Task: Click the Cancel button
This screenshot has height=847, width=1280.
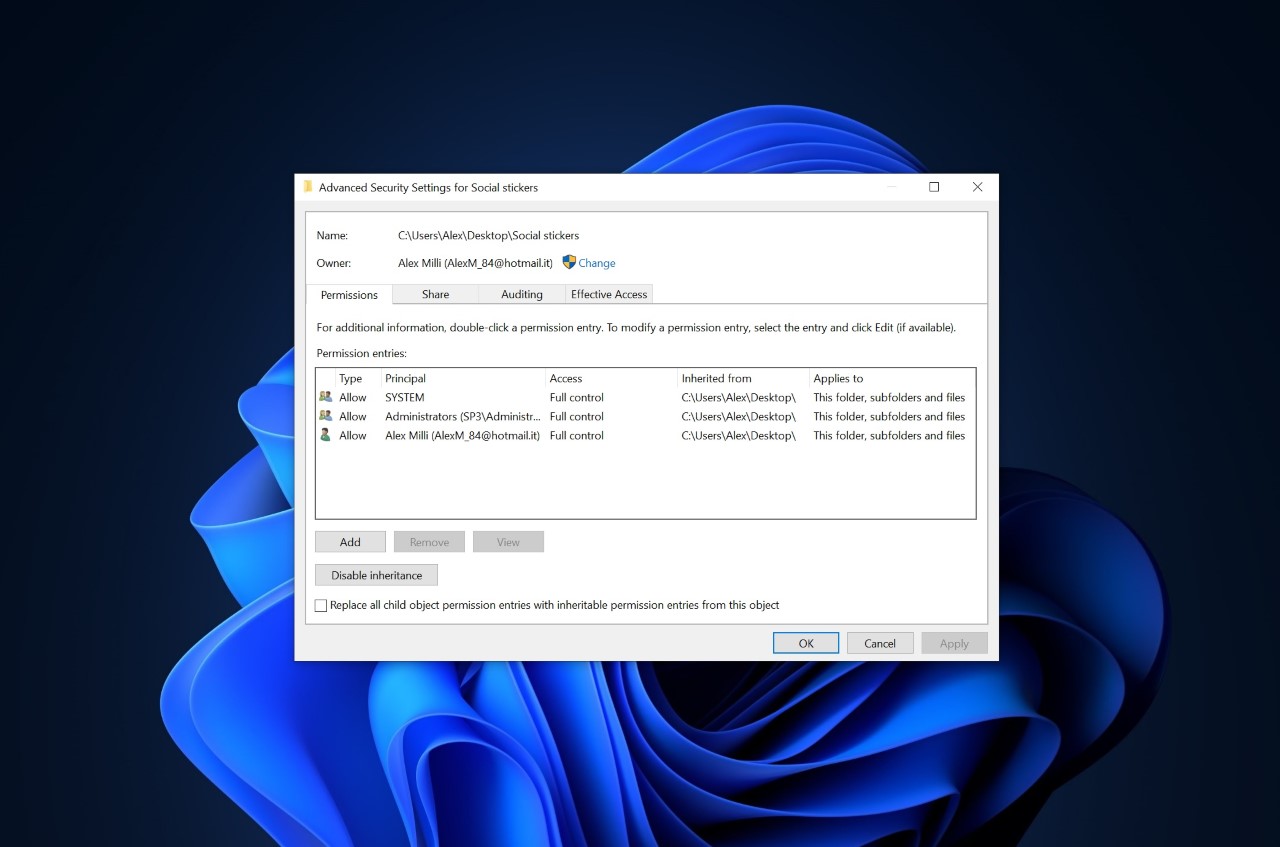Action: (x=880, y=643)
